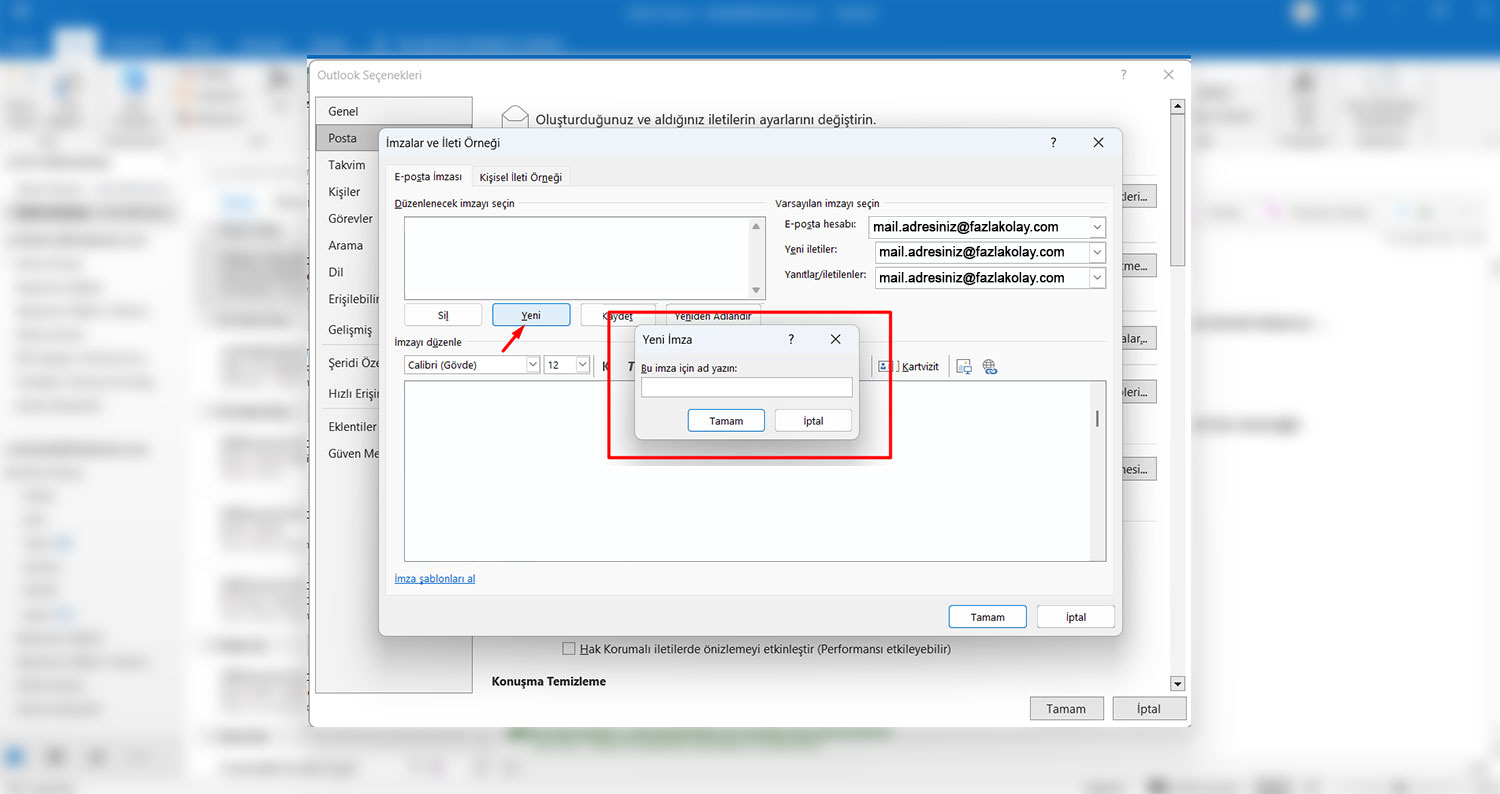Expand the font size 12 dropdown

582,365
